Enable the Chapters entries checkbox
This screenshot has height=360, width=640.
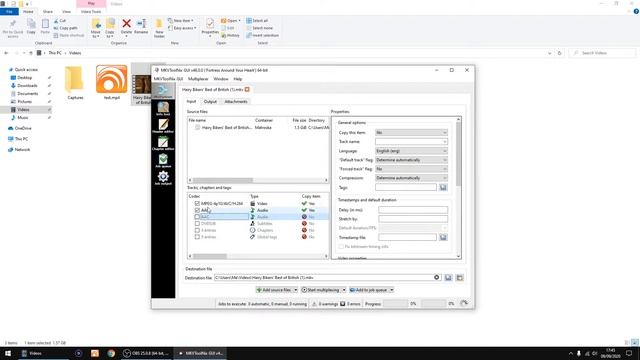pos(197,230)
